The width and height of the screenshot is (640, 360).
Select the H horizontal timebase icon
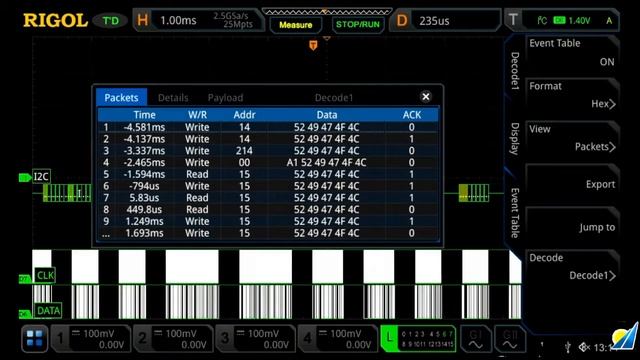point(142,20)
